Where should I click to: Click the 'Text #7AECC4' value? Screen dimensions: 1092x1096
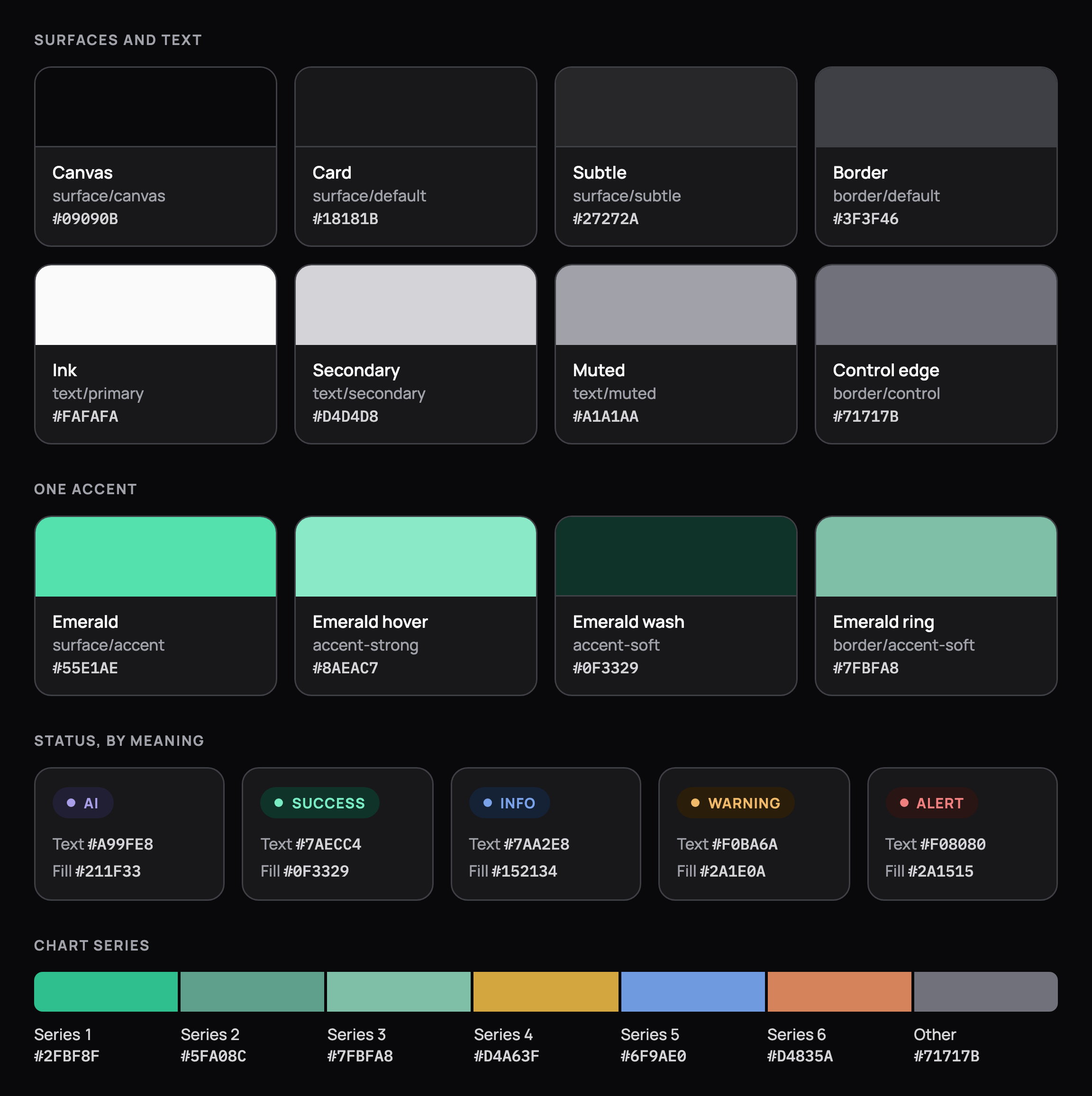click(311, 844)
